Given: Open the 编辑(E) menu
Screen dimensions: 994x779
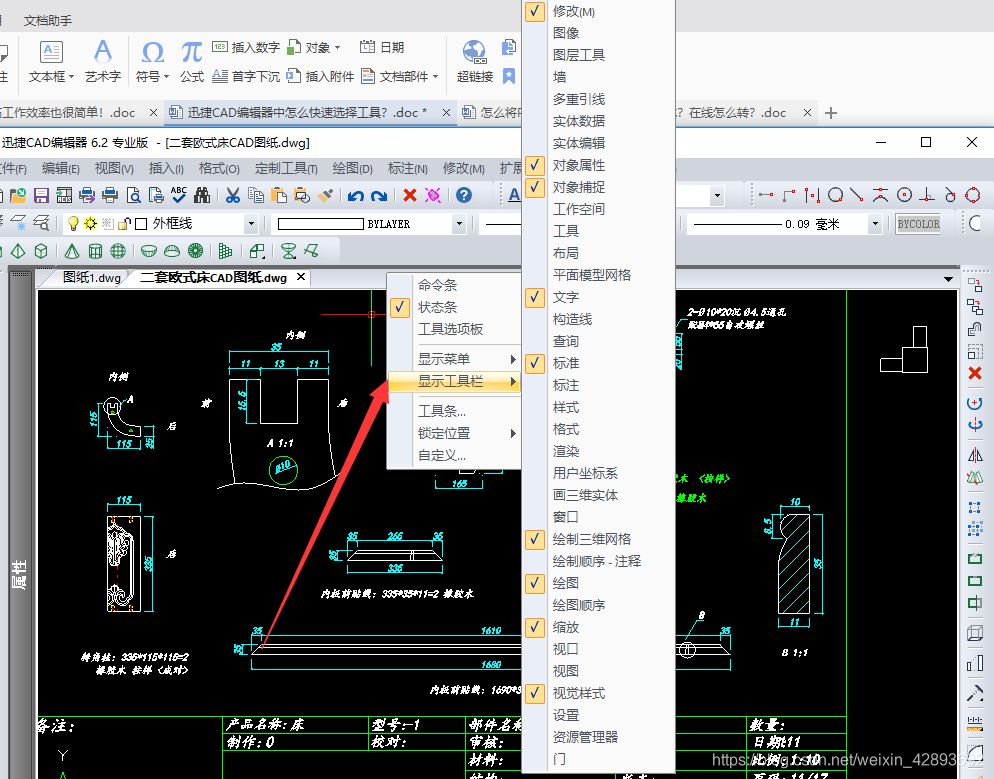Looking at the screenshot, I should coord(60,169).
